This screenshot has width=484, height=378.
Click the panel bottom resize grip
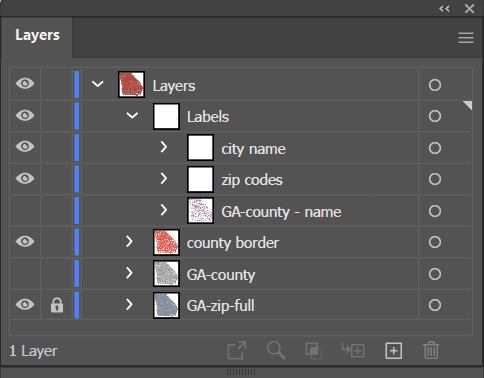[241, 372]
